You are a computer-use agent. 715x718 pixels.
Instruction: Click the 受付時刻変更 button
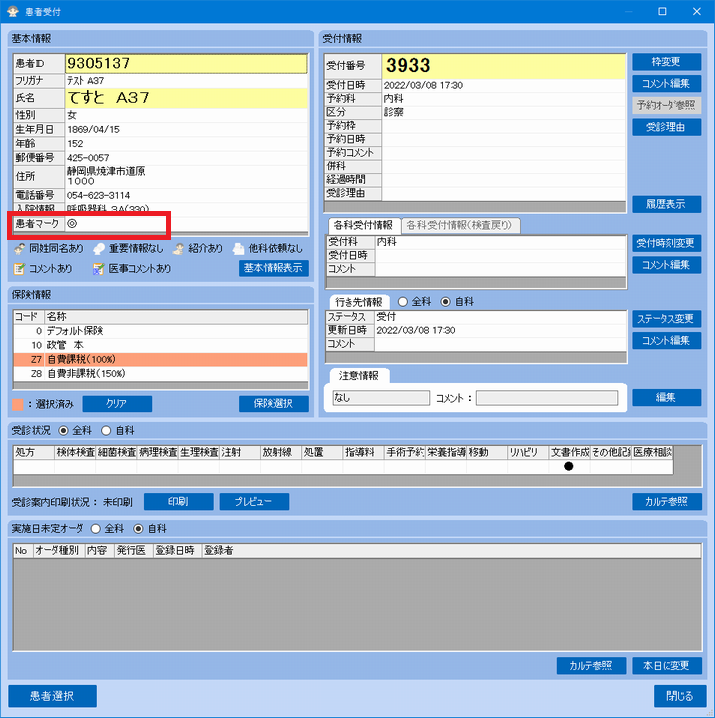[x=666, y=243]
